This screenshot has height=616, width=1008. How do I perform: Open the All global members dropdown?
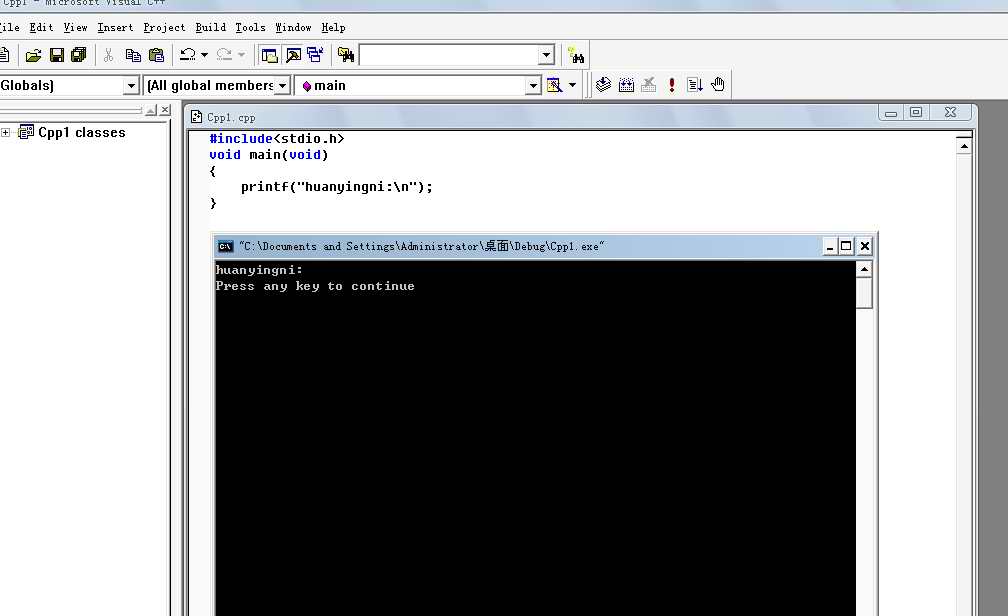(282, 86)
